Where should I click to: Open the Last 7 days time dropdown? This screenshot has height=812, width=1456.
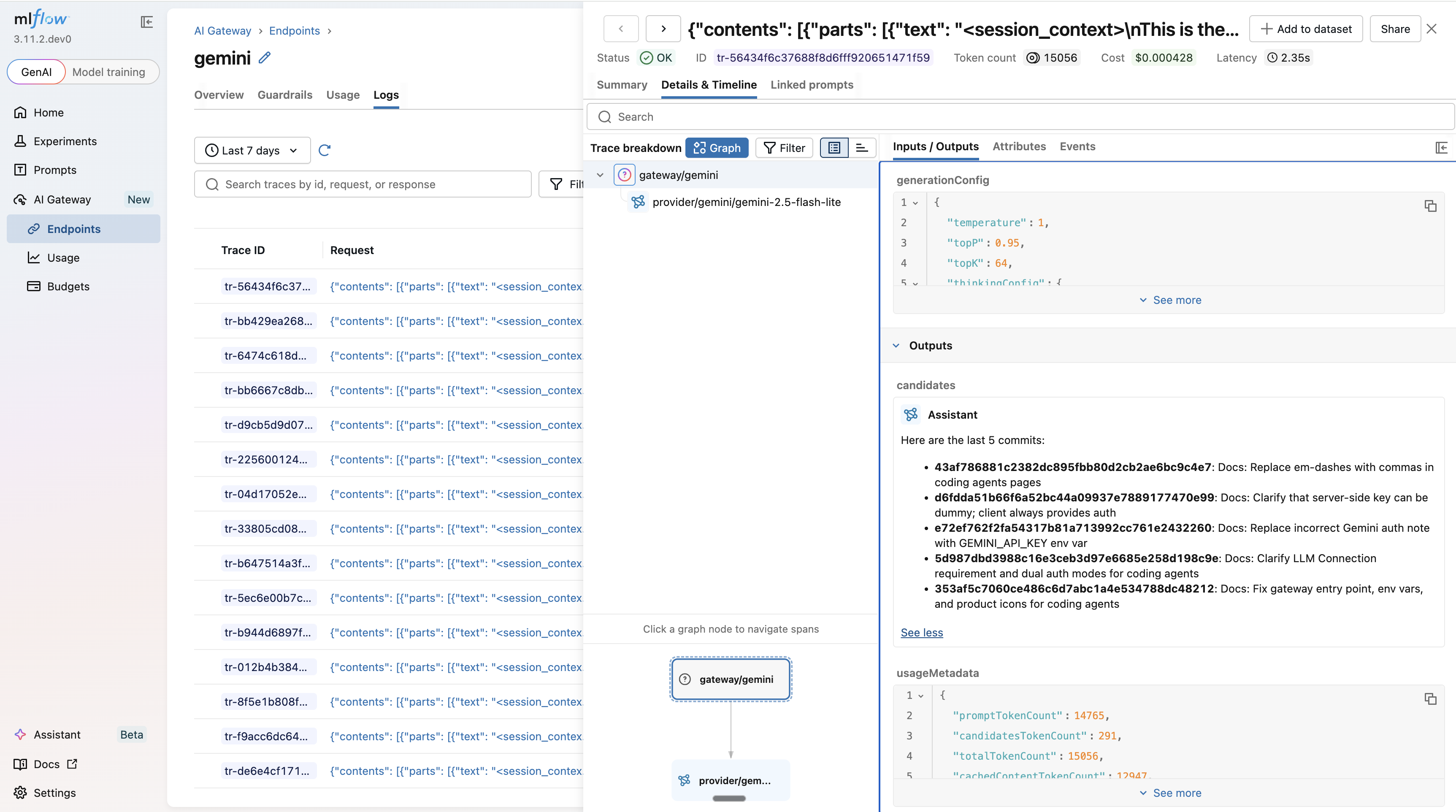(x=252, y=150)
